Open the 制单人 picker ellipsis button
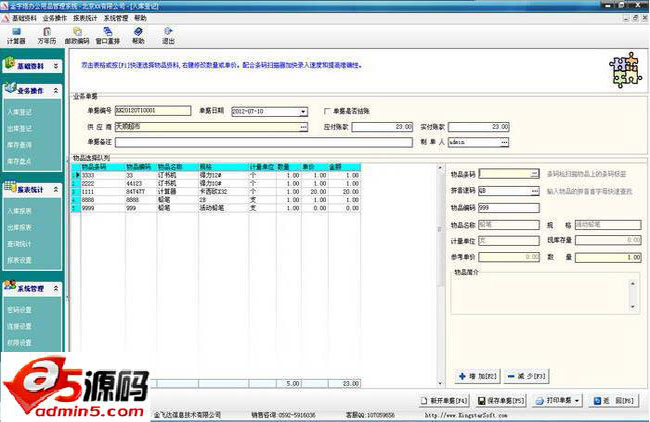Image resolution: width=650 pixels, height=422 pixels. (504, 142)
